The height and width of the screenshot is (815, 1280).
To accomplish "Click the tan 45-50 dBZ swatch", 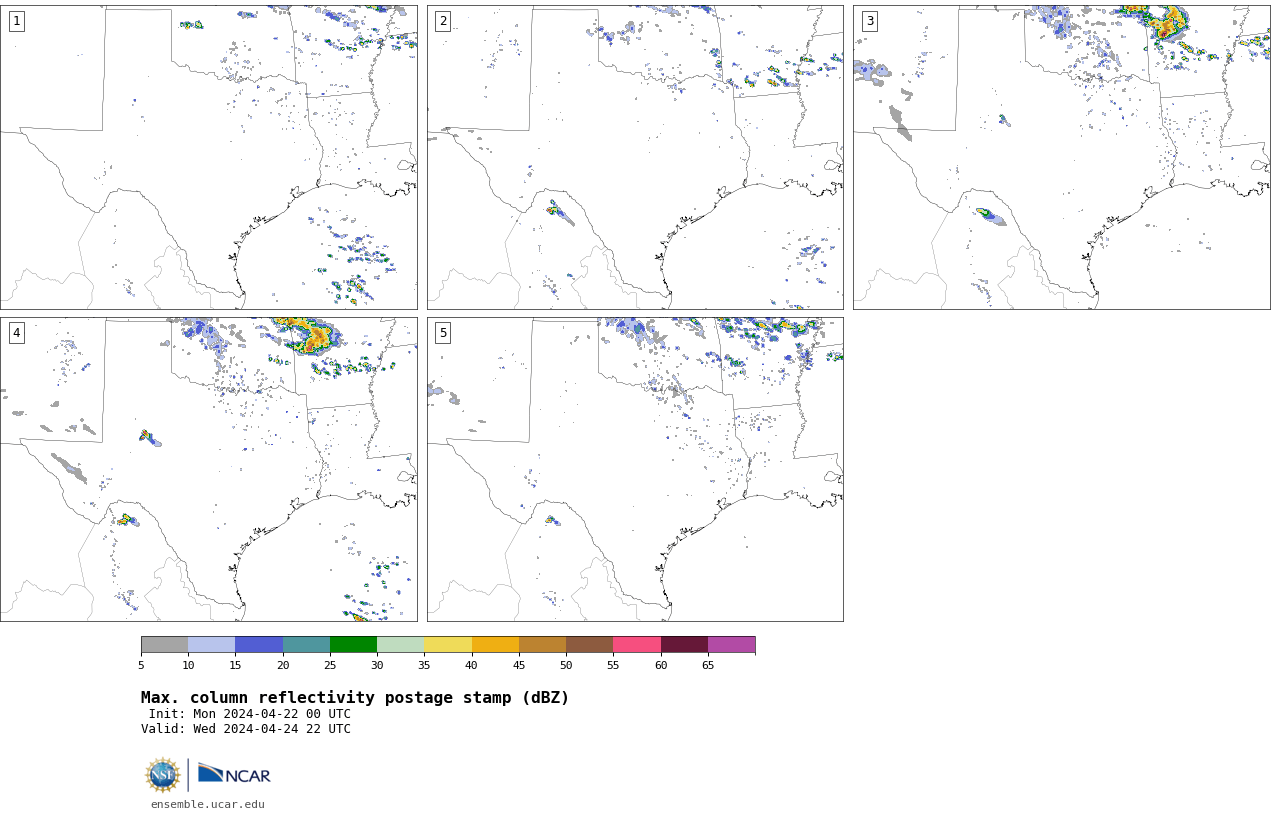I will (x=542, y=644).
